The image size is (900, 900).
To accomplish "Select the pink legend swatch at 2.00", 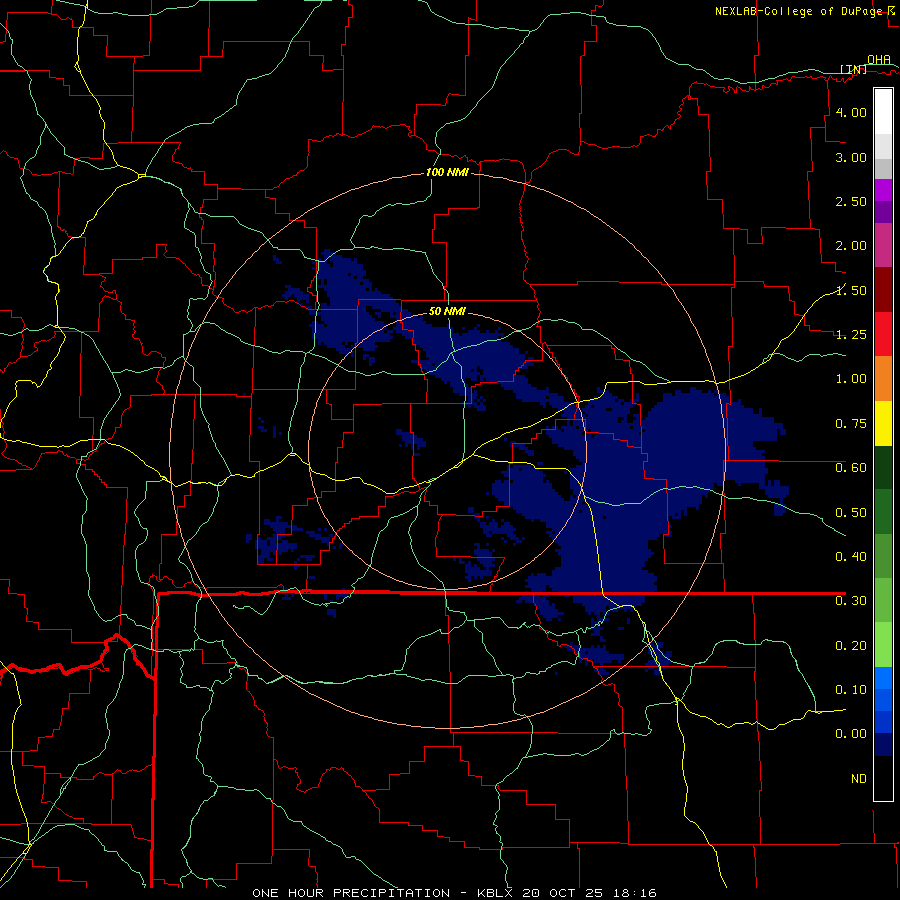I will pyautogui.click(x=883, y=246).
